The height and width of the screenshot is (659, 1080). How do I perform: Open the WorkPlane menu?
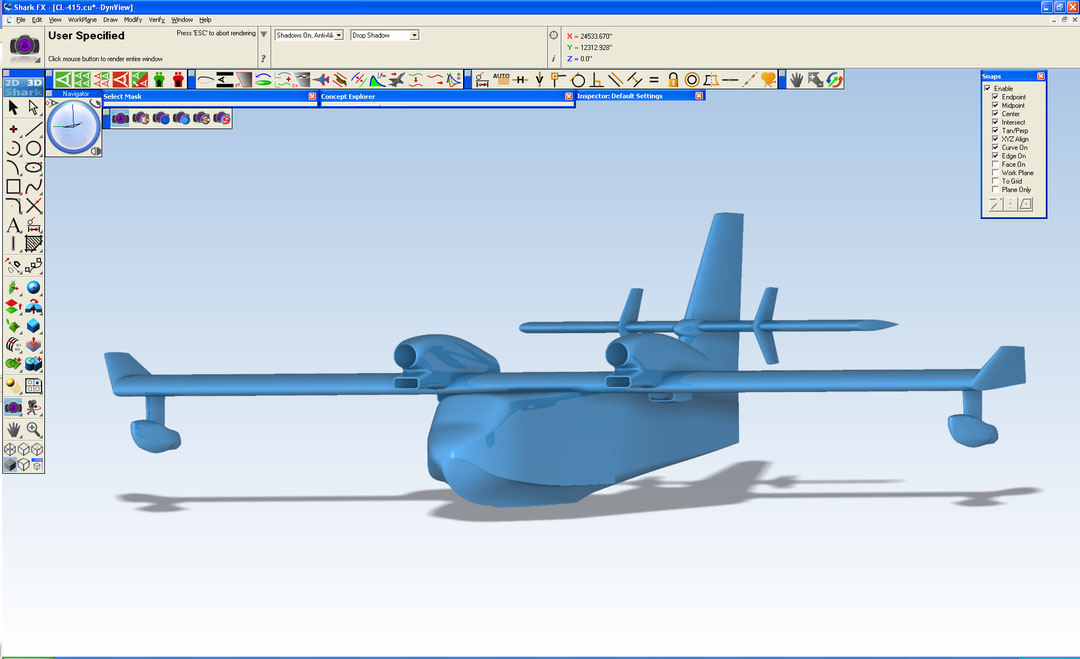point(82,20)
